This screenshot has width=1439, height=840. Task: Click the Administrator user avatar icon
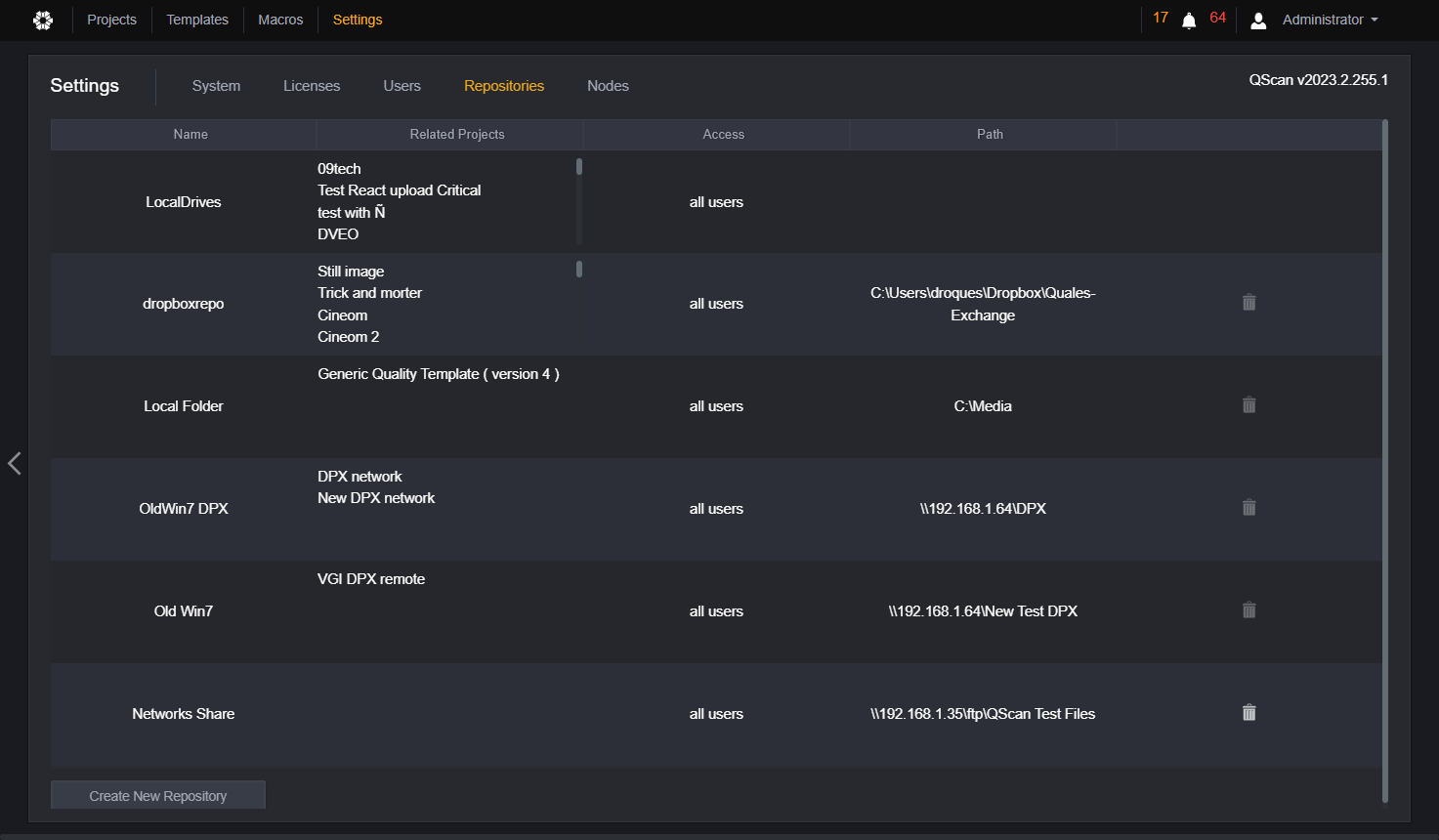(x=1258, y=21)
